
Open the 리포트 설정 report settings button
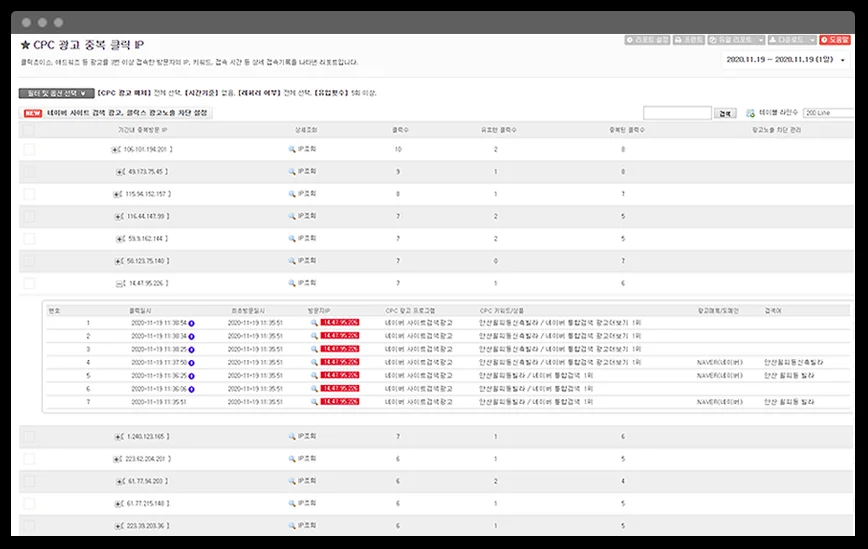click(x=646, y=40)
